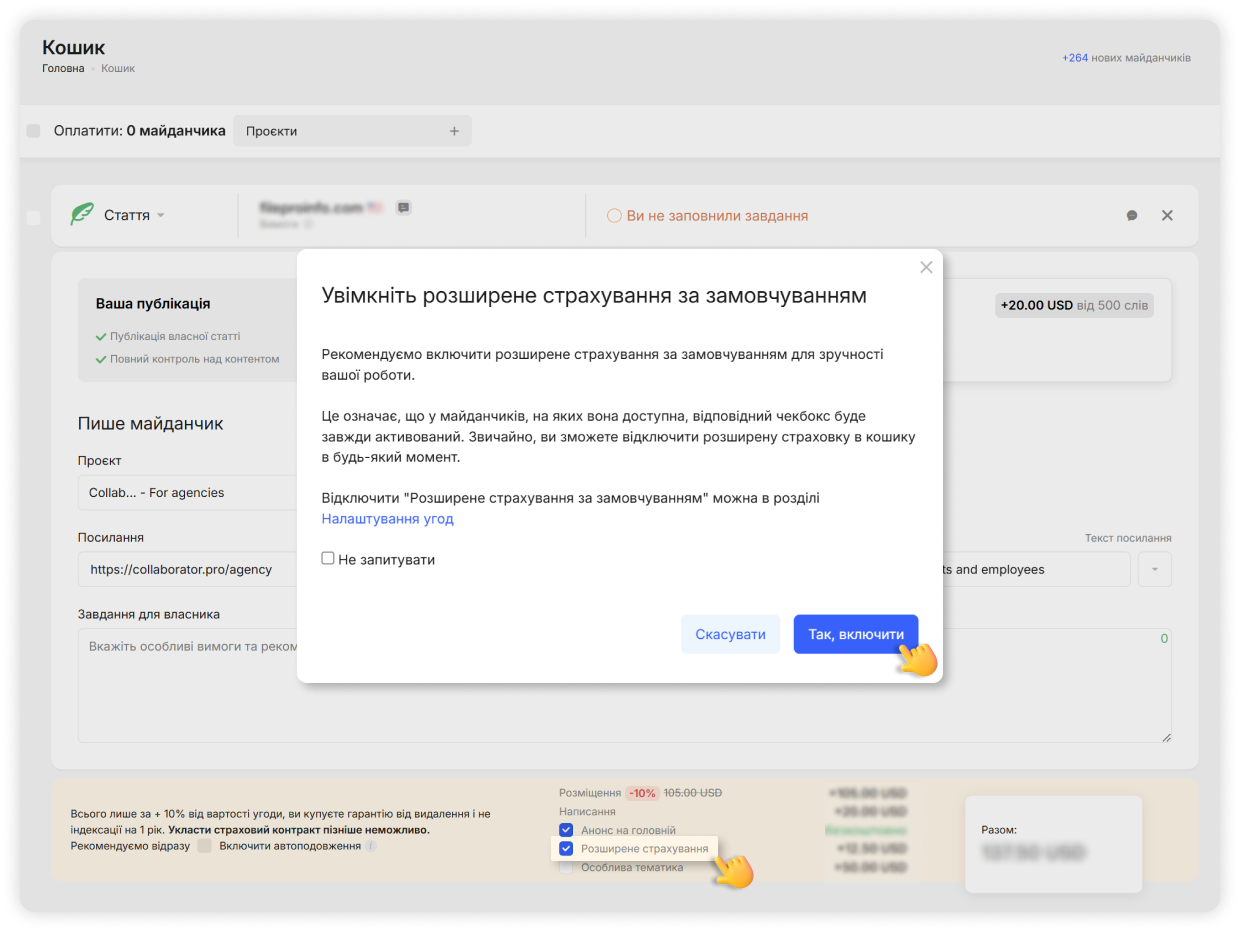Open the 'Налаштування угод' link

pos(387,519)
